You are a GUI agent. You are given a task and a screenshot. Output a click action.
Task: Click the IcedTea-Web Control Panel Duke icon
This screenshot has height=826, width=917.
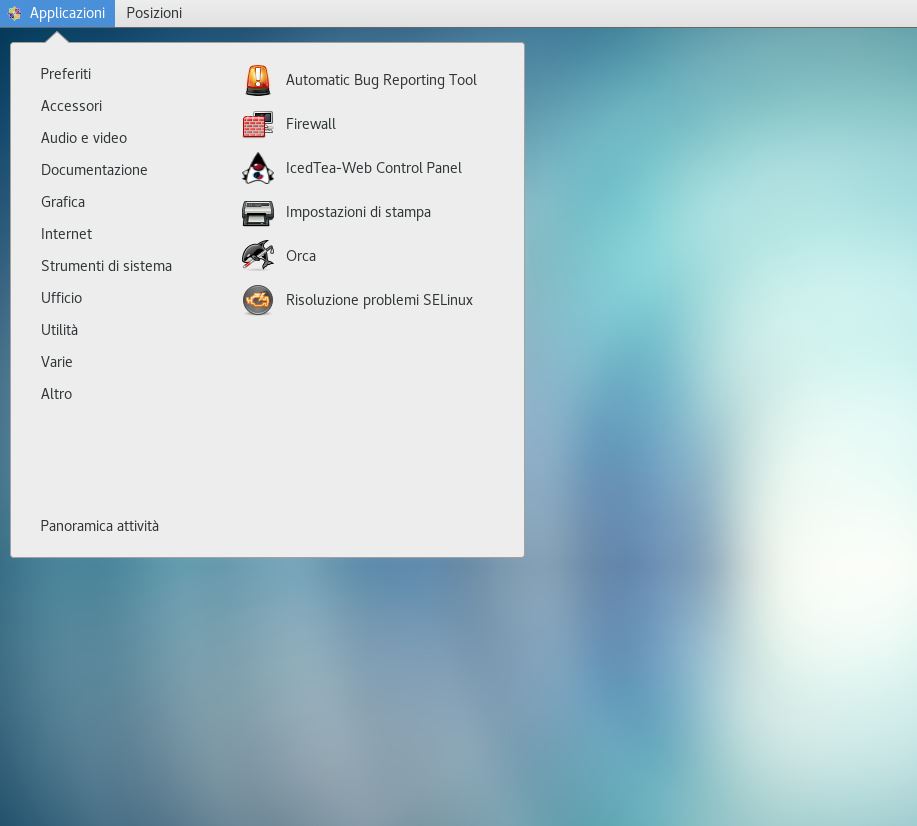coord(258,168)
